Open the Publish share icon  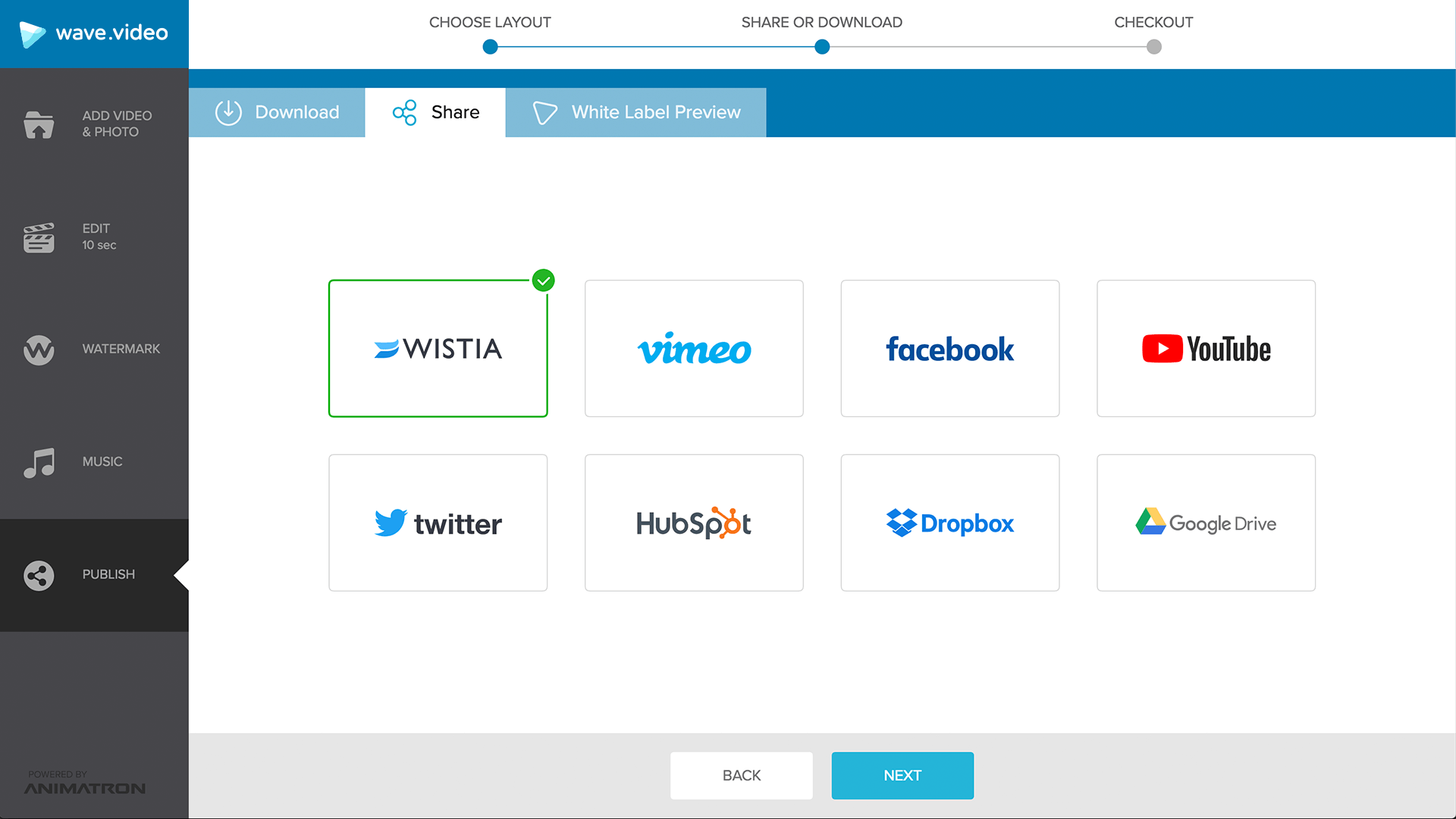(x=39, y=576)
